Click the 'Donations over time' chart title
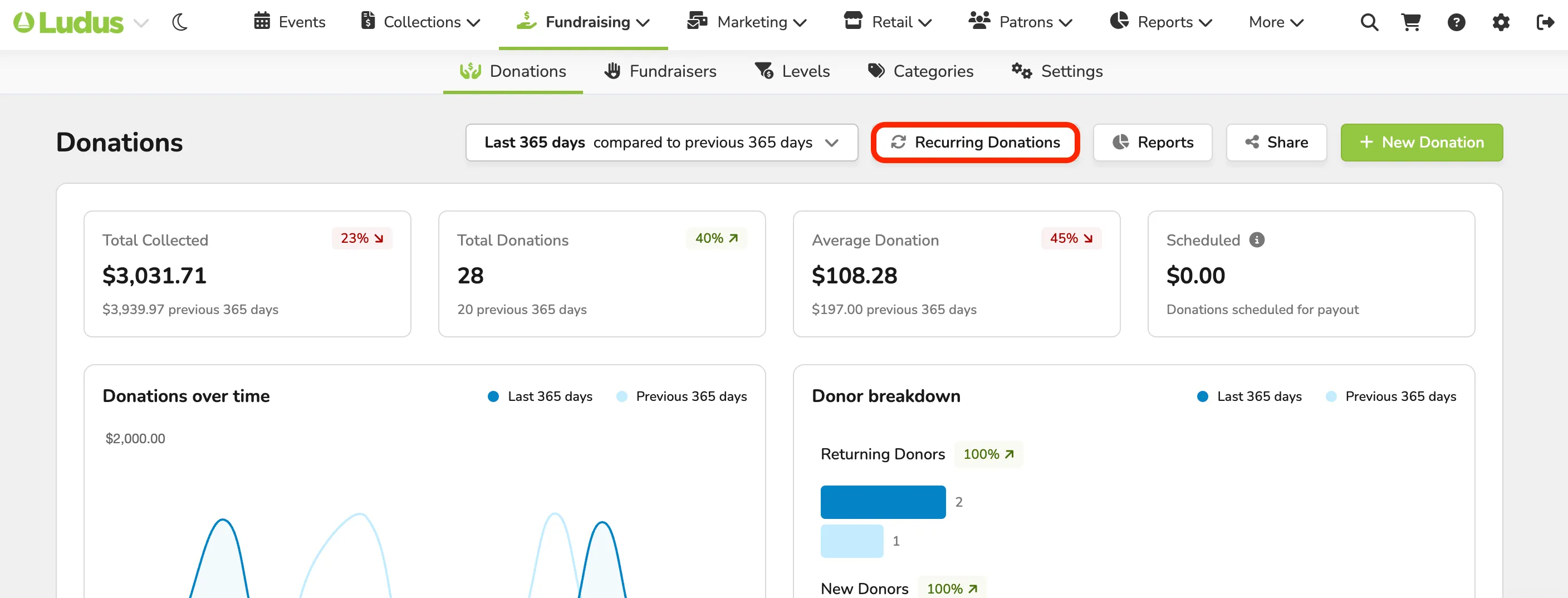Viewport: 1568px width, 598px height. pos(187,396)
